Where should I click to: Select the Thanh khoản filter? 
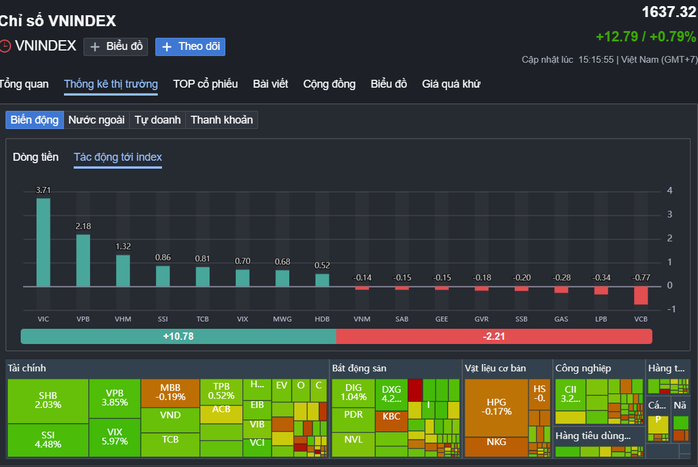tap(222, 120)
